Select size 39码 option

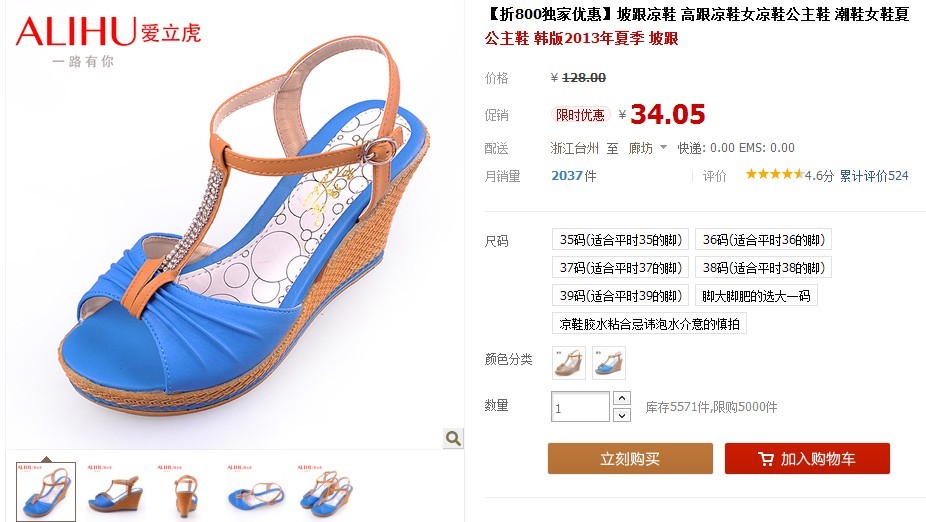click(620, 295)
